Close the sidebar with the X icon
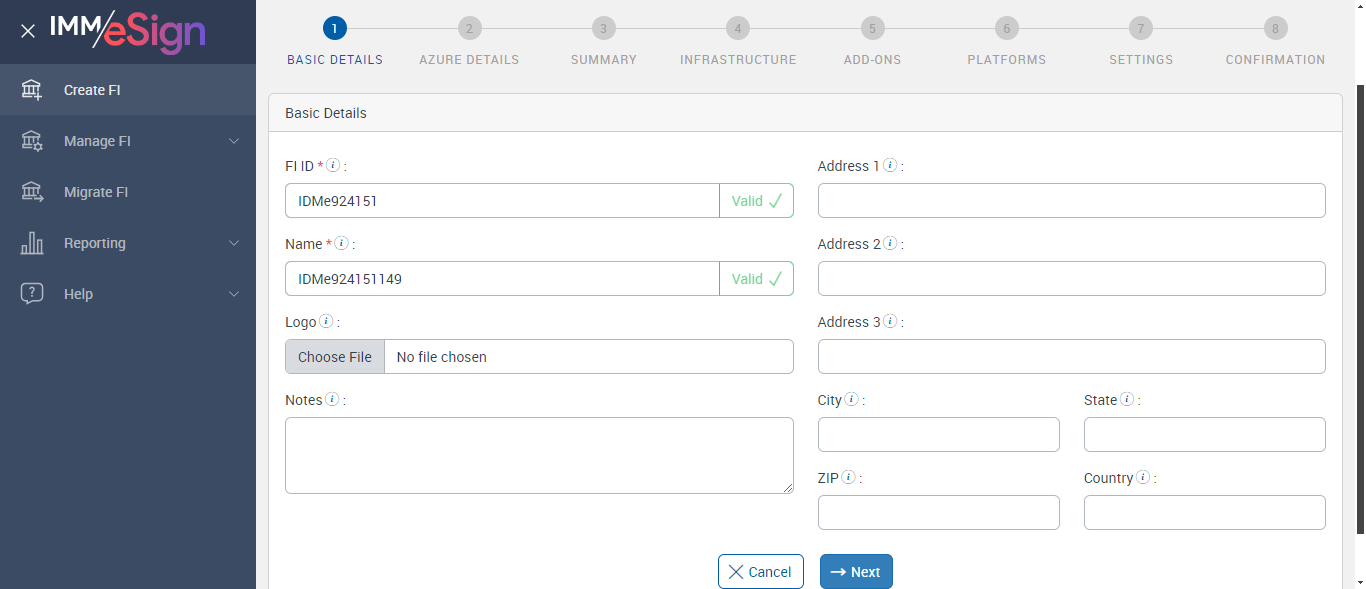Image resolution: width=1366 pixels, height=589 pixels. click(x=28, y=31)
